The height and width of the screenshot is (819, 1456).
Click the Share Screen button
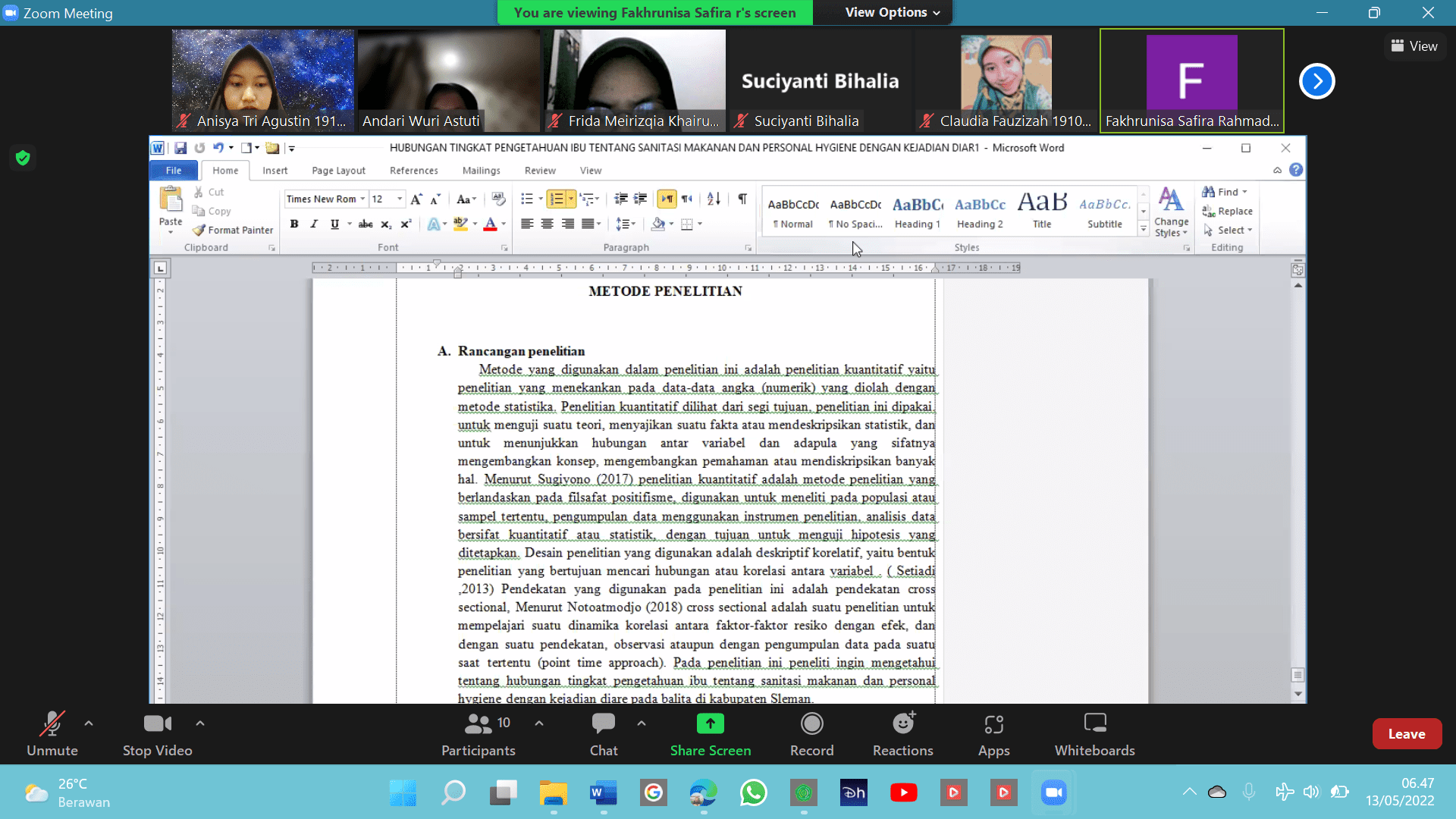pyautogui.click(x=711, y=734)
